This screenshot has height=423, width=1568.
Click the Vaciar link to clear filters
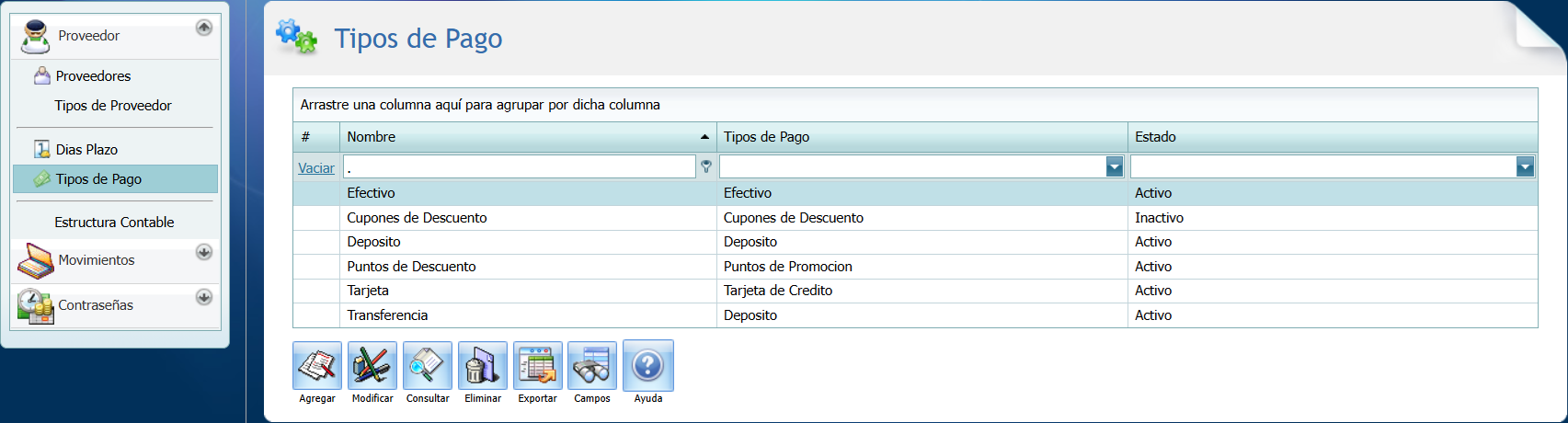pos(316,168)
